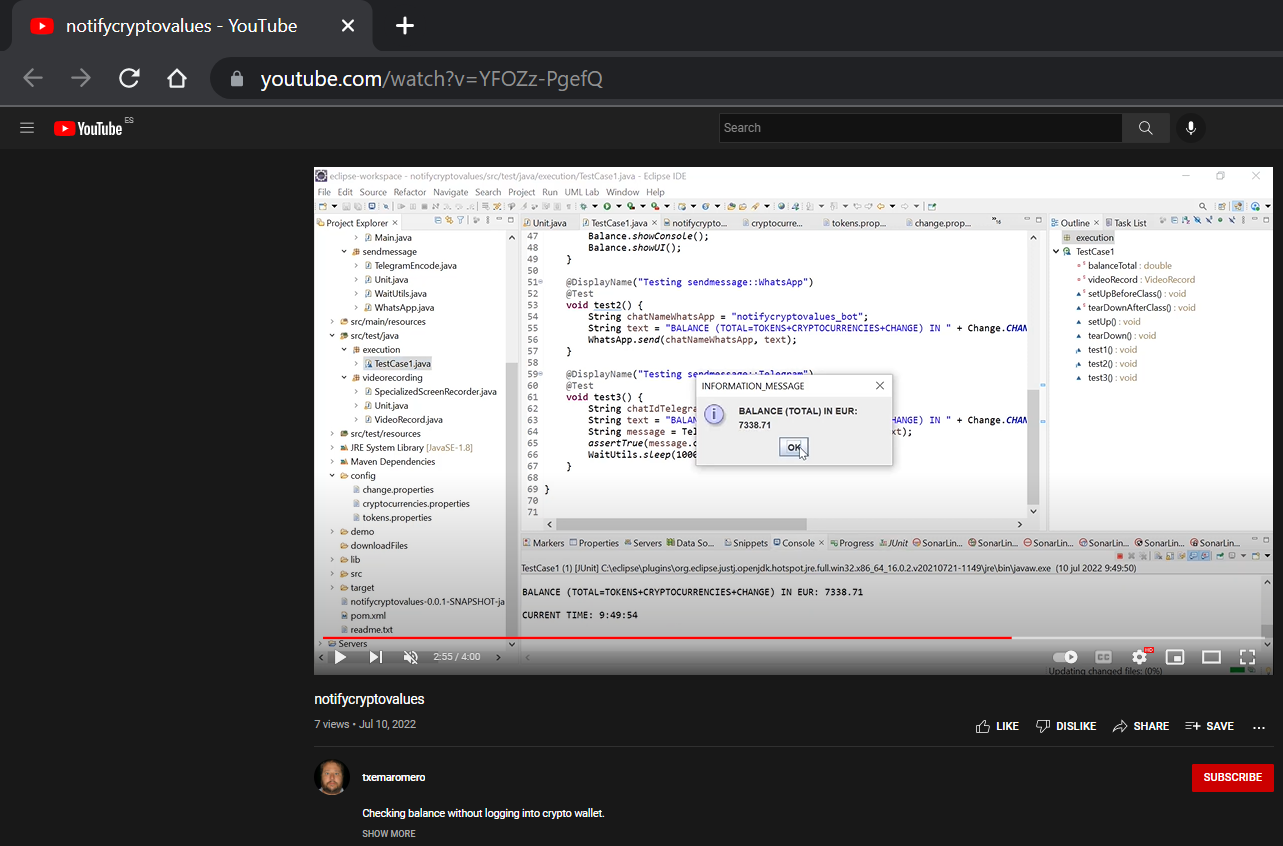Select pom.xml in Project Explorer

362,616
